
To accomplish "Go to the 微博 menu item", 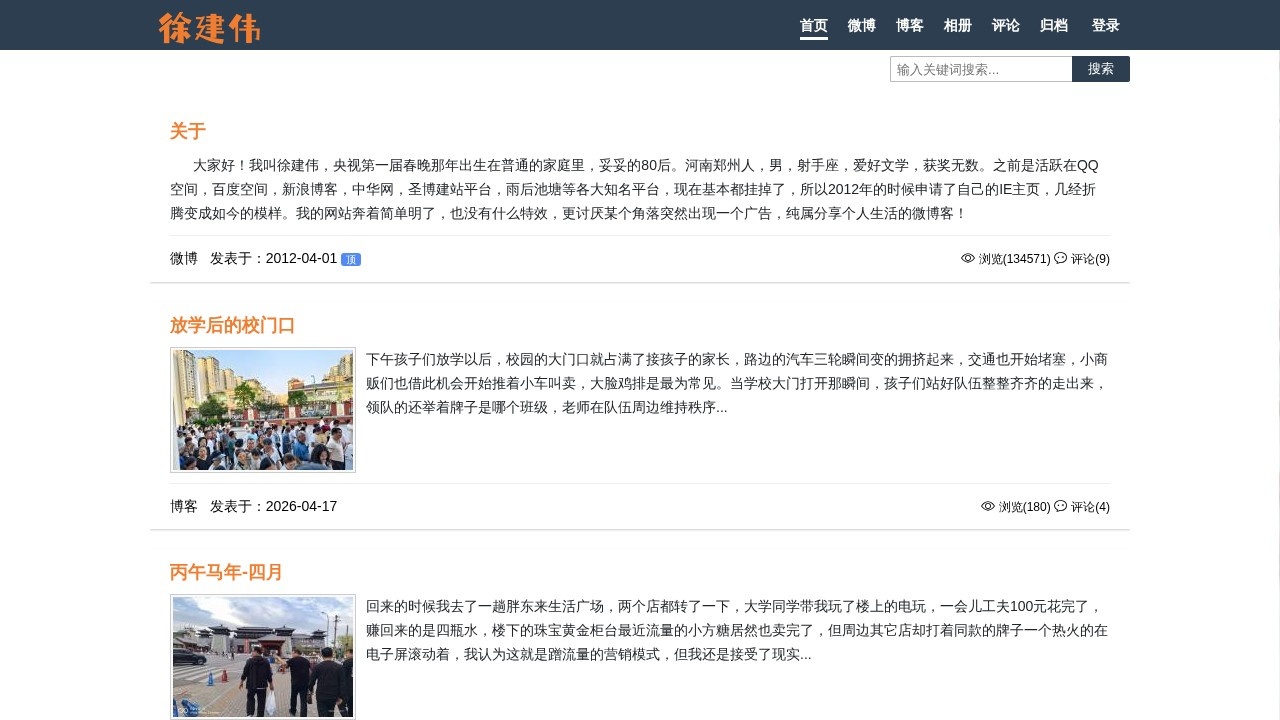I will pyautogui.click(x=861, y=26).
